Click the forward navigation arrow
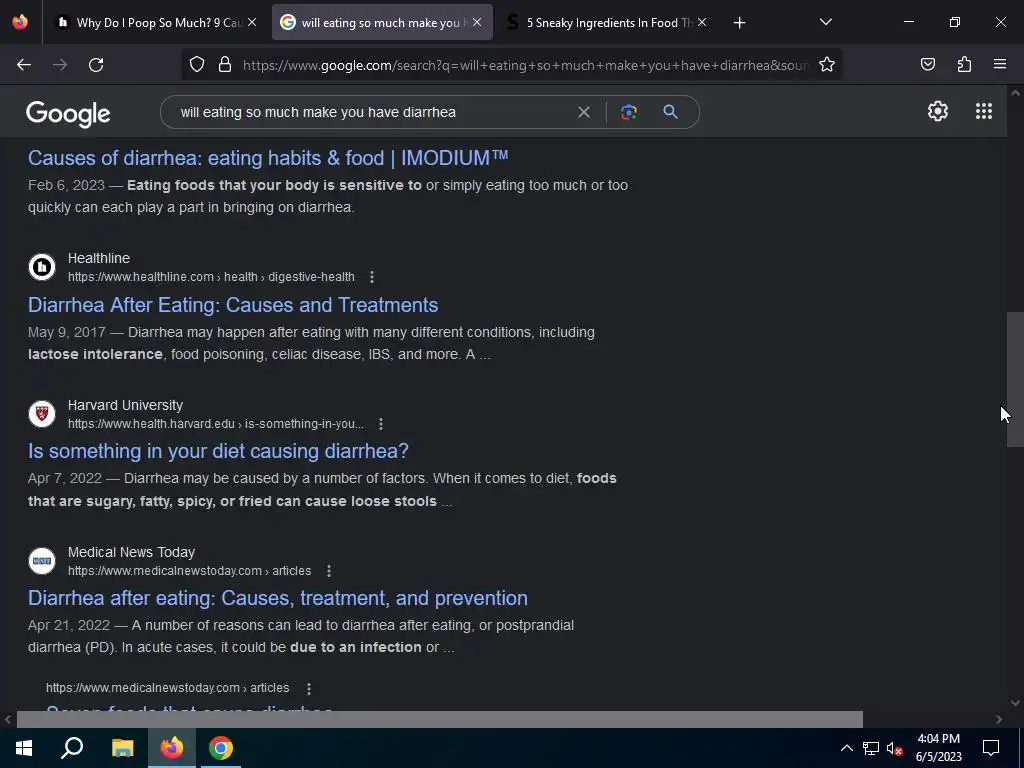Image resolution: width=1024 pixels, height=768 pixels. click(x=60, y=65)
